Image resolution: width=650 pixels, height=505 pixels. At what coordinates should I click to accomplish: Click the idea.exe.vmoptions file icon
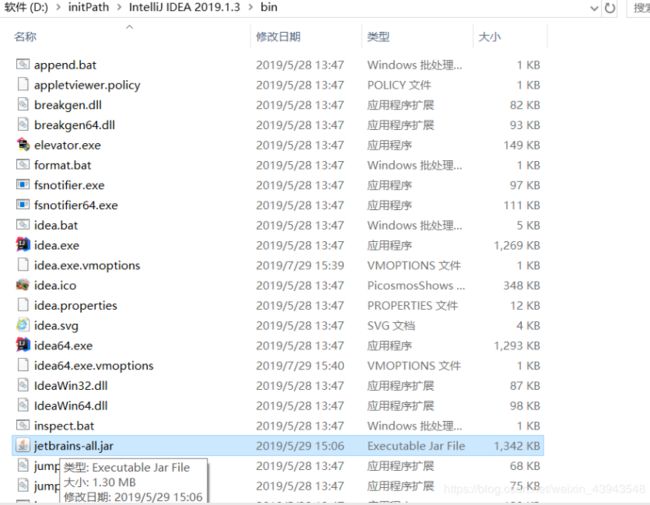pyautogui.click(x=23, y=265)
